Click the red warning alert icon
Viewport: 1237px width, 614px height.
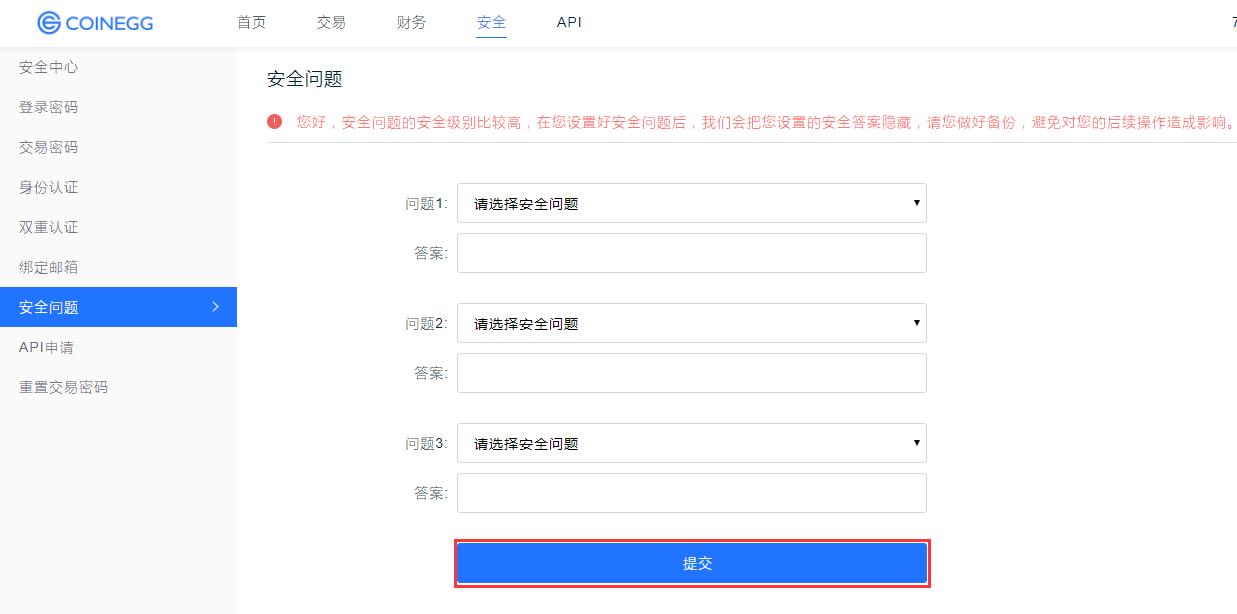tap(274, 121)
